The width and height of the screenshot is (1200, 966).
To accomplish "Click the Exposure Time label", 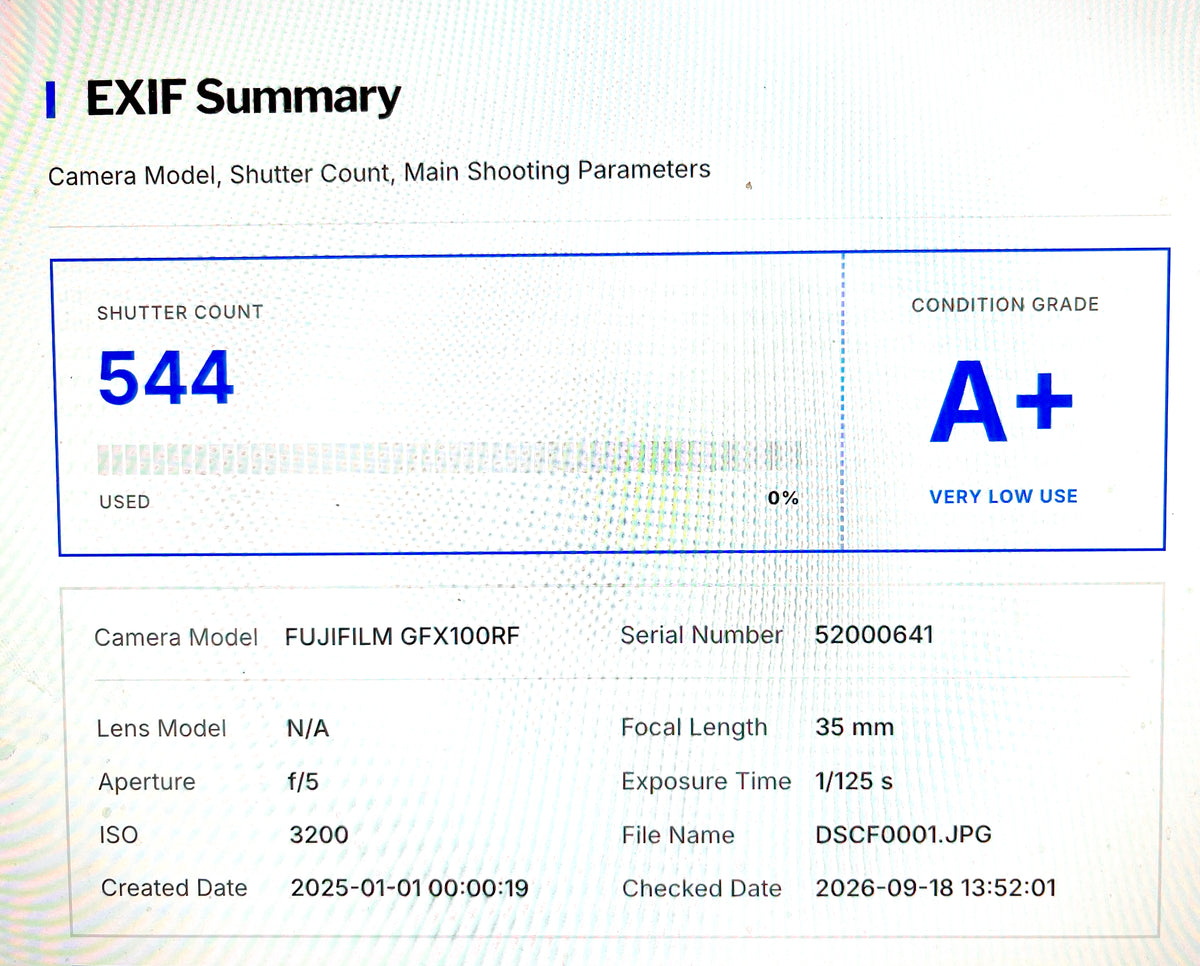I will click(706, 781).
